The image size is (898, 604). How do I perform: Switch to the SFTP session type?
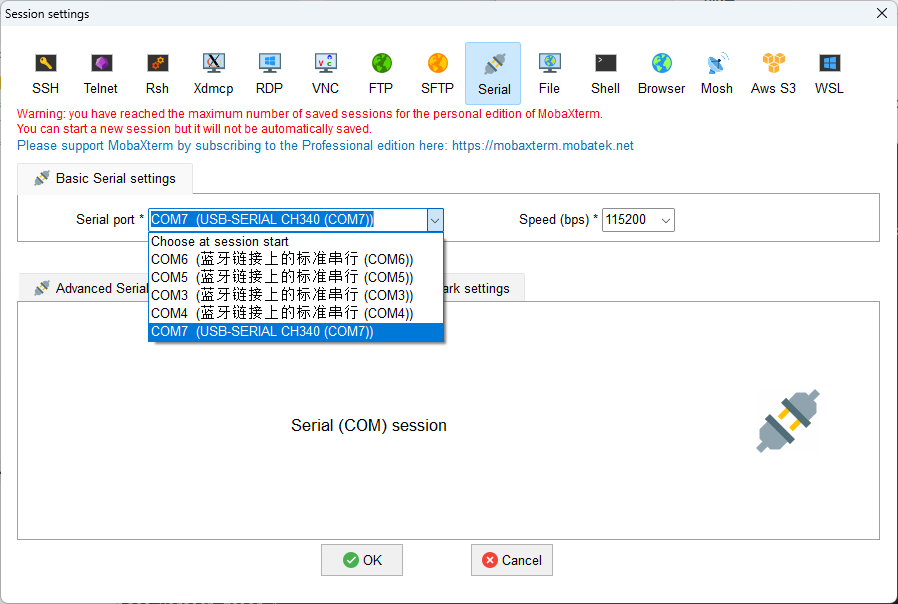(437, 73)
